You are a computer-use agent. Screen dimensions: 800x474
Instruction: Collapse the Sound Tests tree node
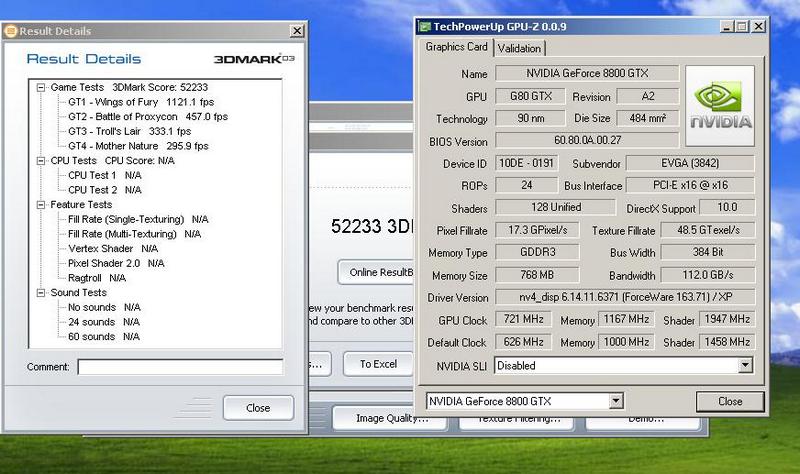[x=41, y=293]
